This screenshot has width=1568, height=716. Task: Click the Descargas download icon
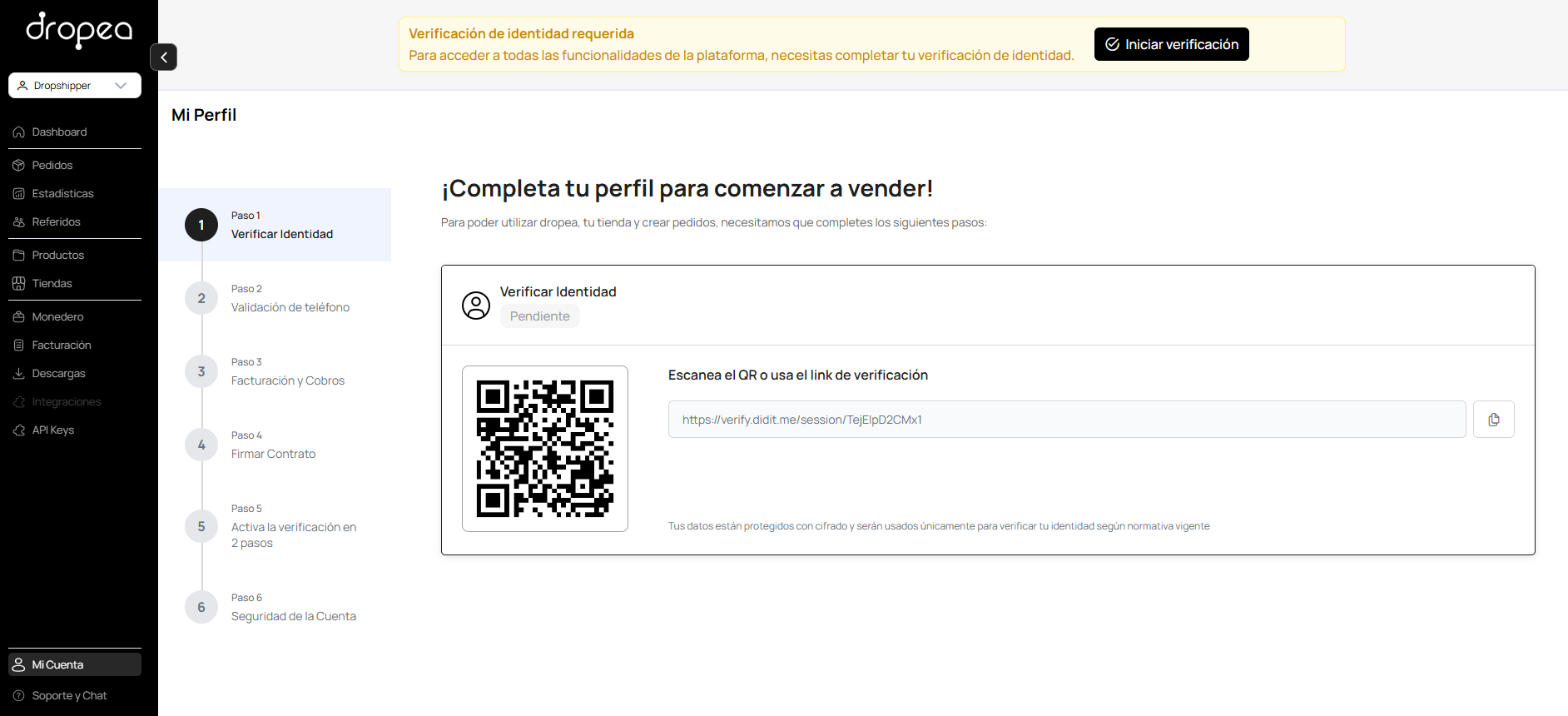[x=19, y=374]
